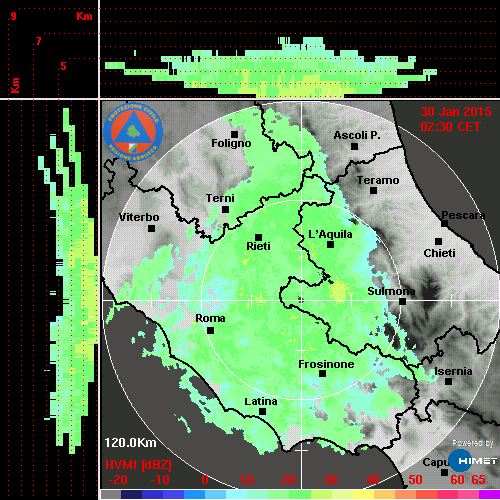500x500 pixels.
Task: Click the 120.0Km range label
Action: point(130,443)
